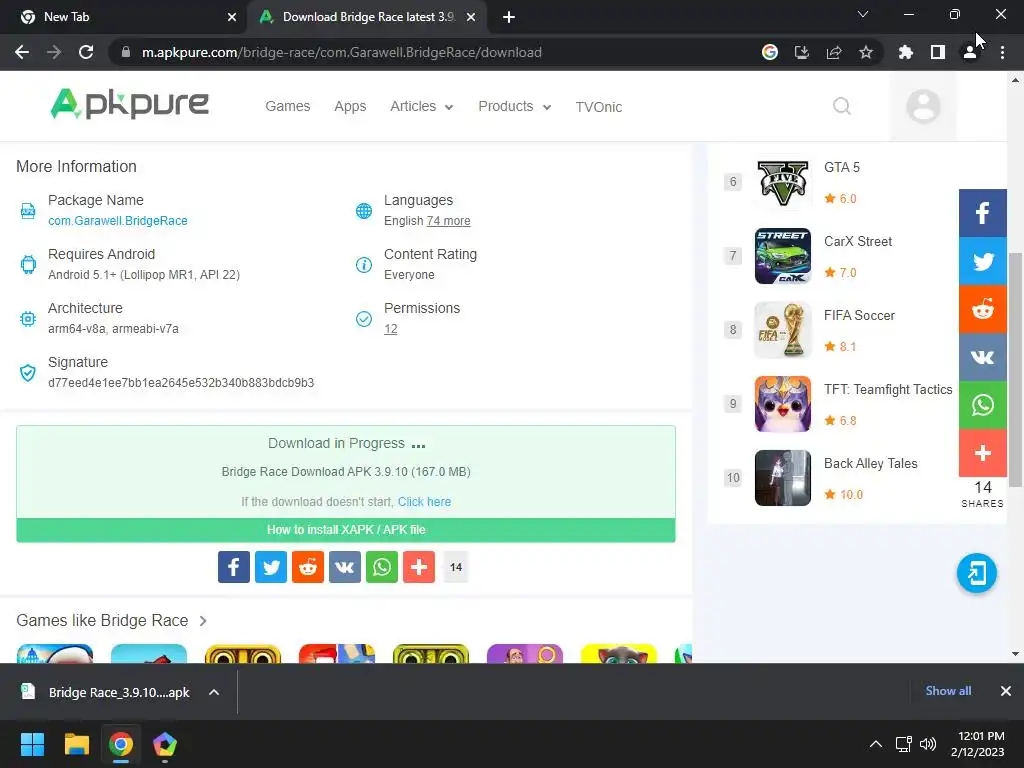Open the TVOnic menu item
Screen dimensions: 1024x768
598,106
